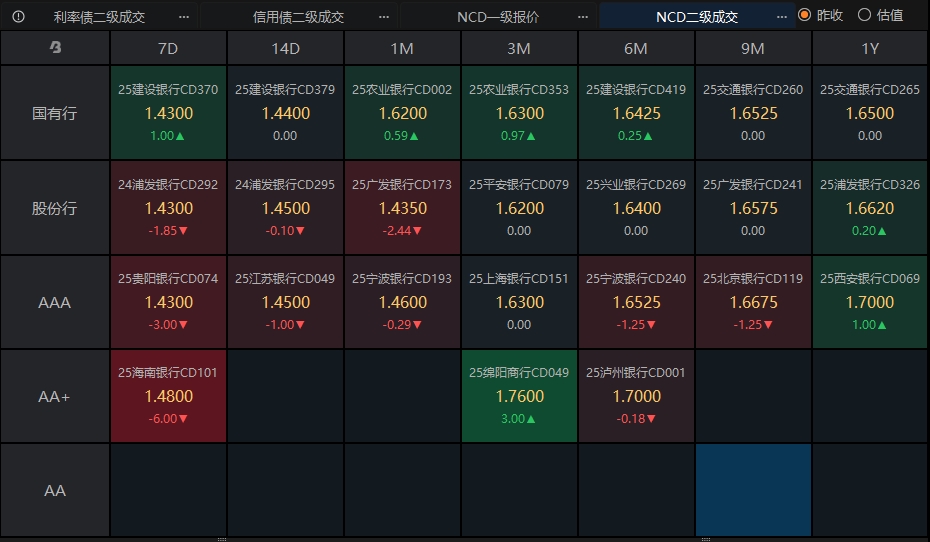930x542 pixels.
Task: Open 25建设银行CD370 cell
Action: (x=168, y=113)
